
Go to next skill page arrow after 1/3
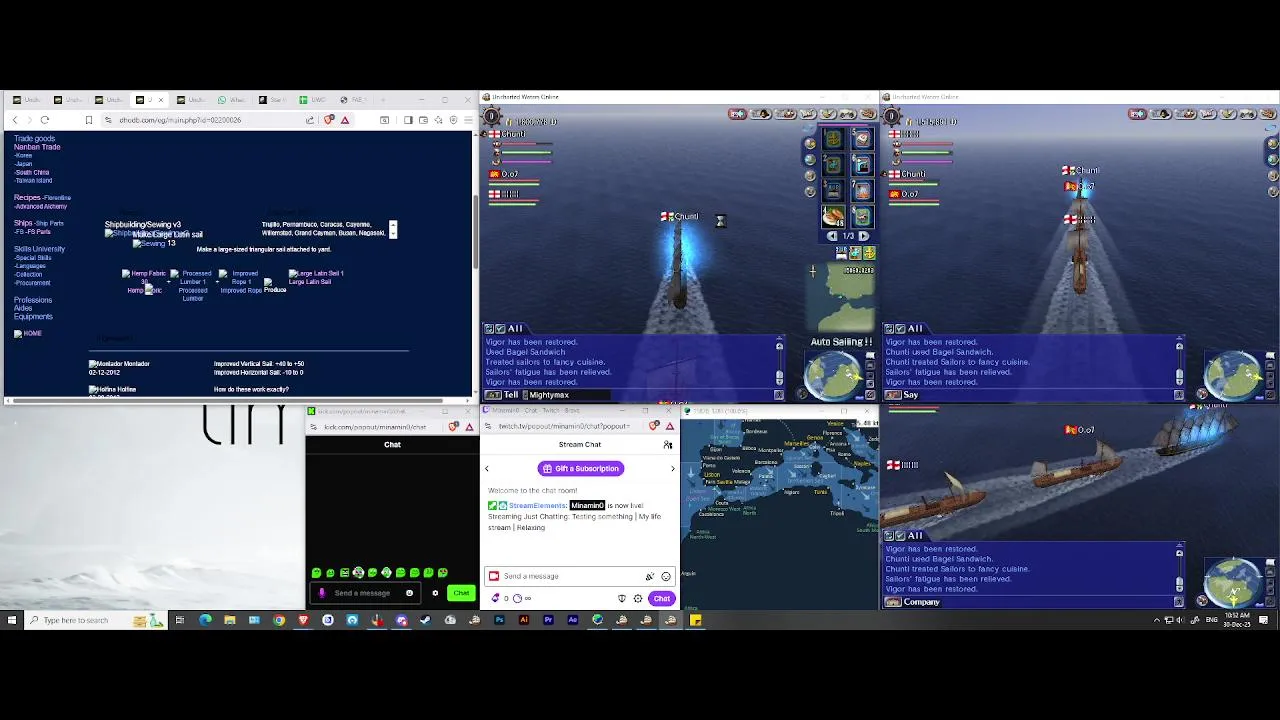click(x=864, y=236)
